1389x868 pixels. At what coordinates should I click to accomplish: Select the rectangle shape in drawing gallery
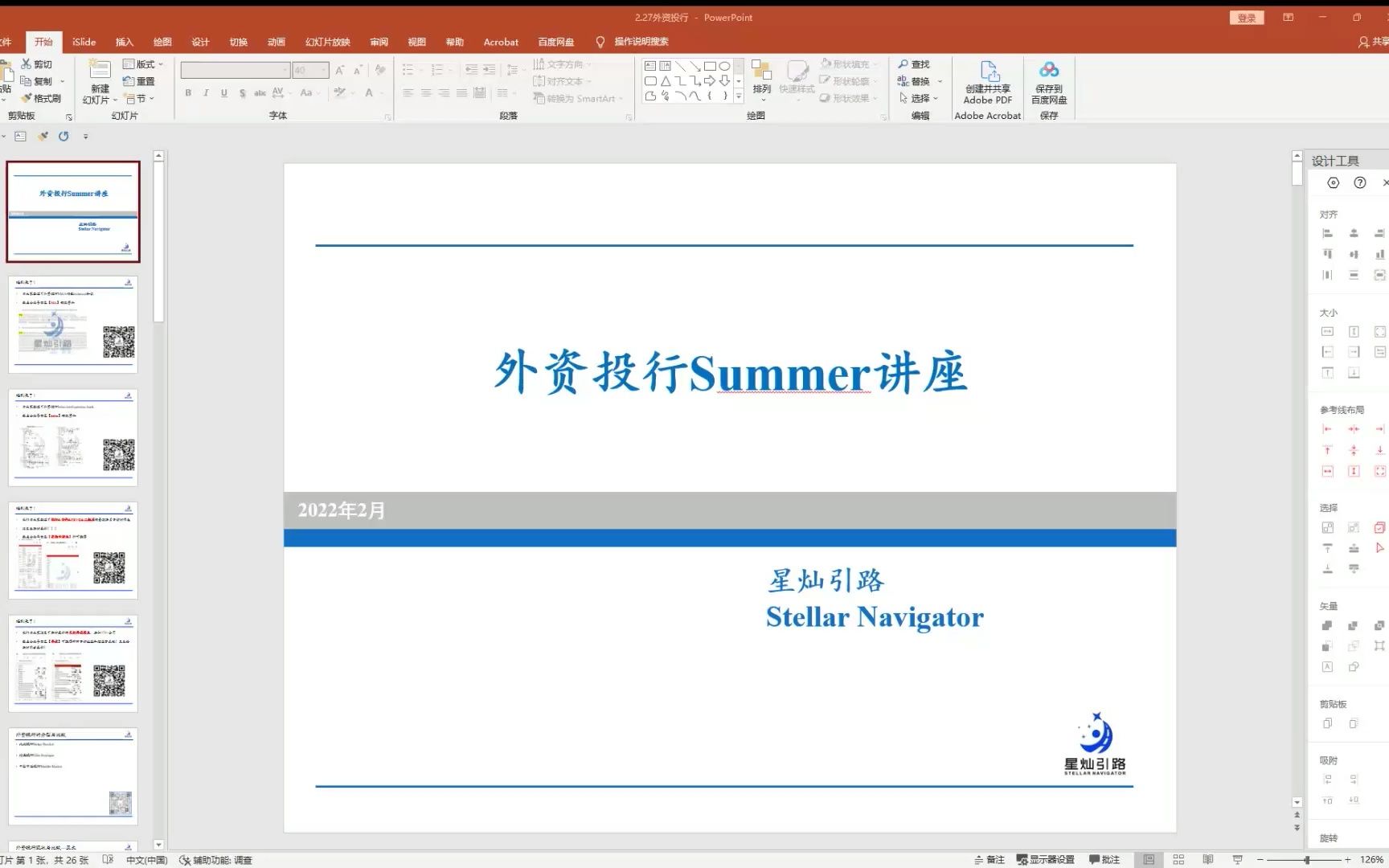[710, 66]
